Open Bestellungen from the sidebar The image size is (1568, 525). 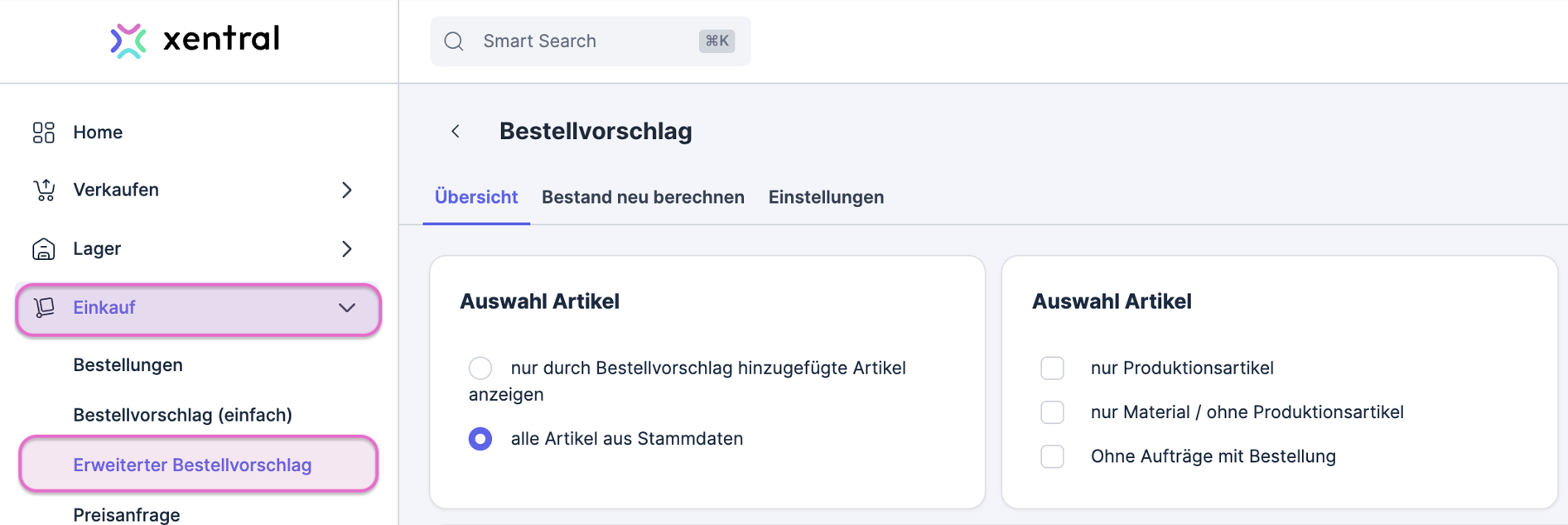[128, 364]
